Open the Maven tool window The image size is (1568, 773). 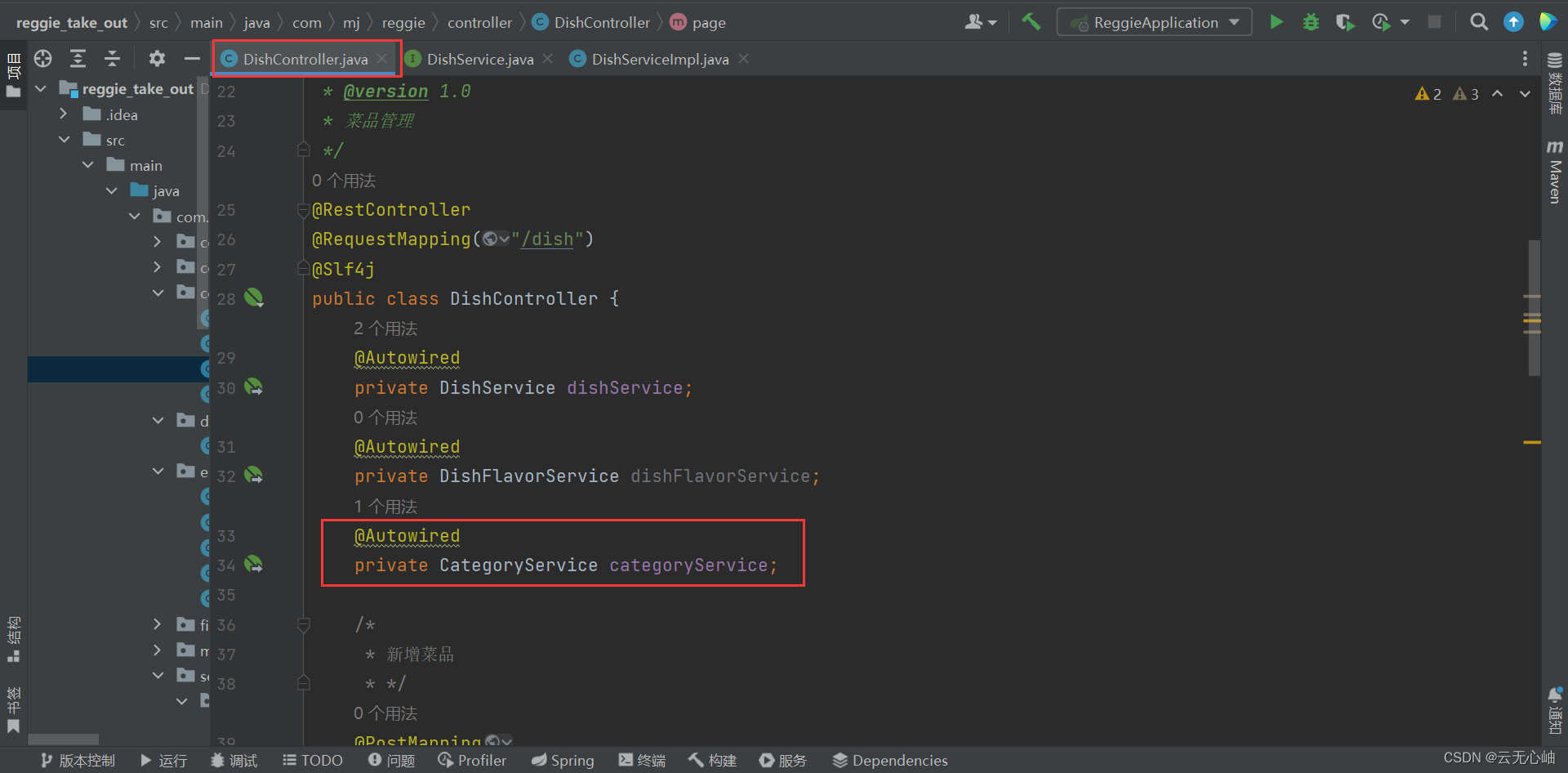[1555, 172]
